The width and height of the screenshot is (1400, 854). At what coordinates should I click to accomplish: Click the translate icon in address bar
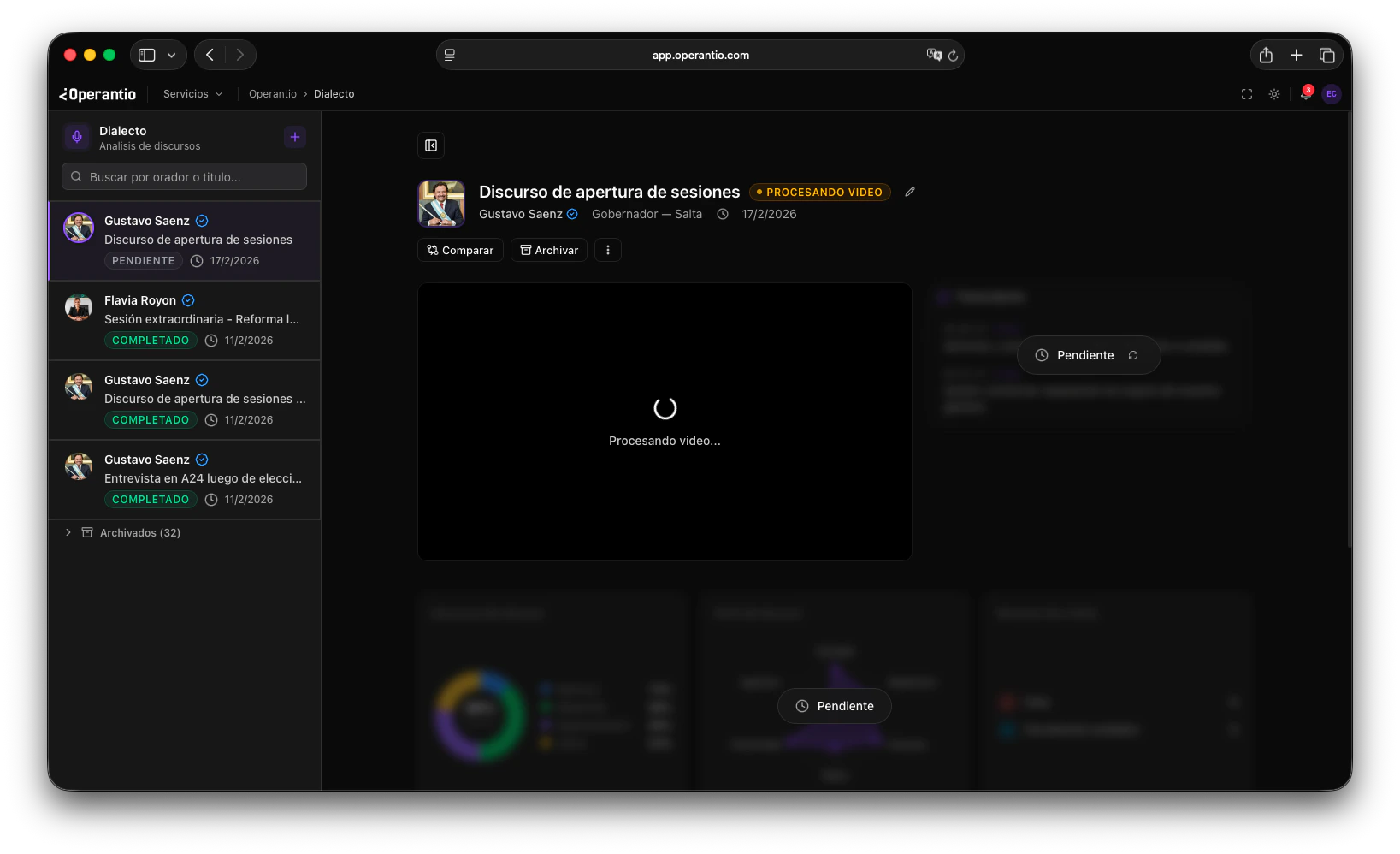[934, 55]
